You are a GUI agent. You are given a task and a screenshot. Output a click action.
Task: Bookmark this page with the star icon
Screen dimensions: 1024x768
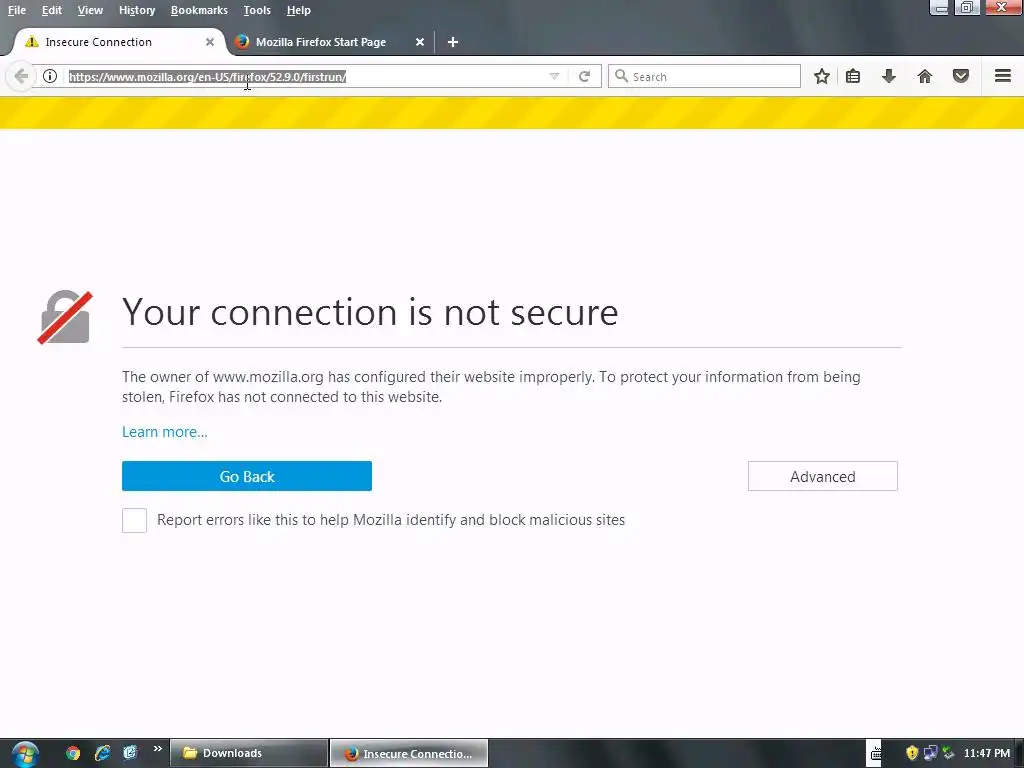(822, 76)
